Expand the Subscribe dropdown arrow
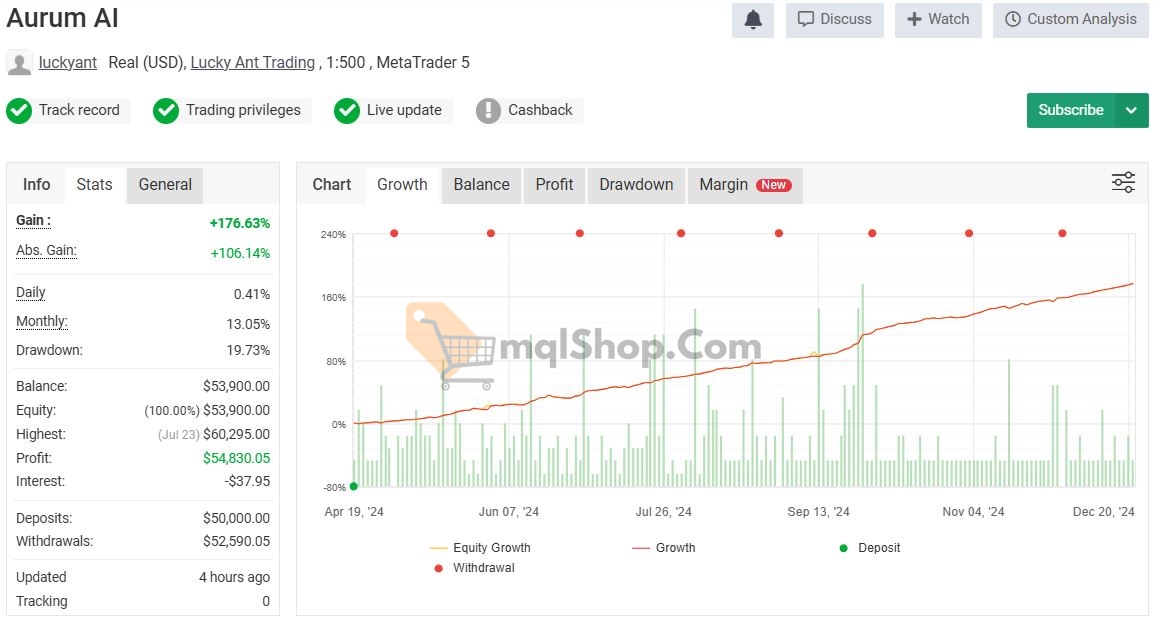The height and width of the screenshot is (627, 1160). [1131, 110]
